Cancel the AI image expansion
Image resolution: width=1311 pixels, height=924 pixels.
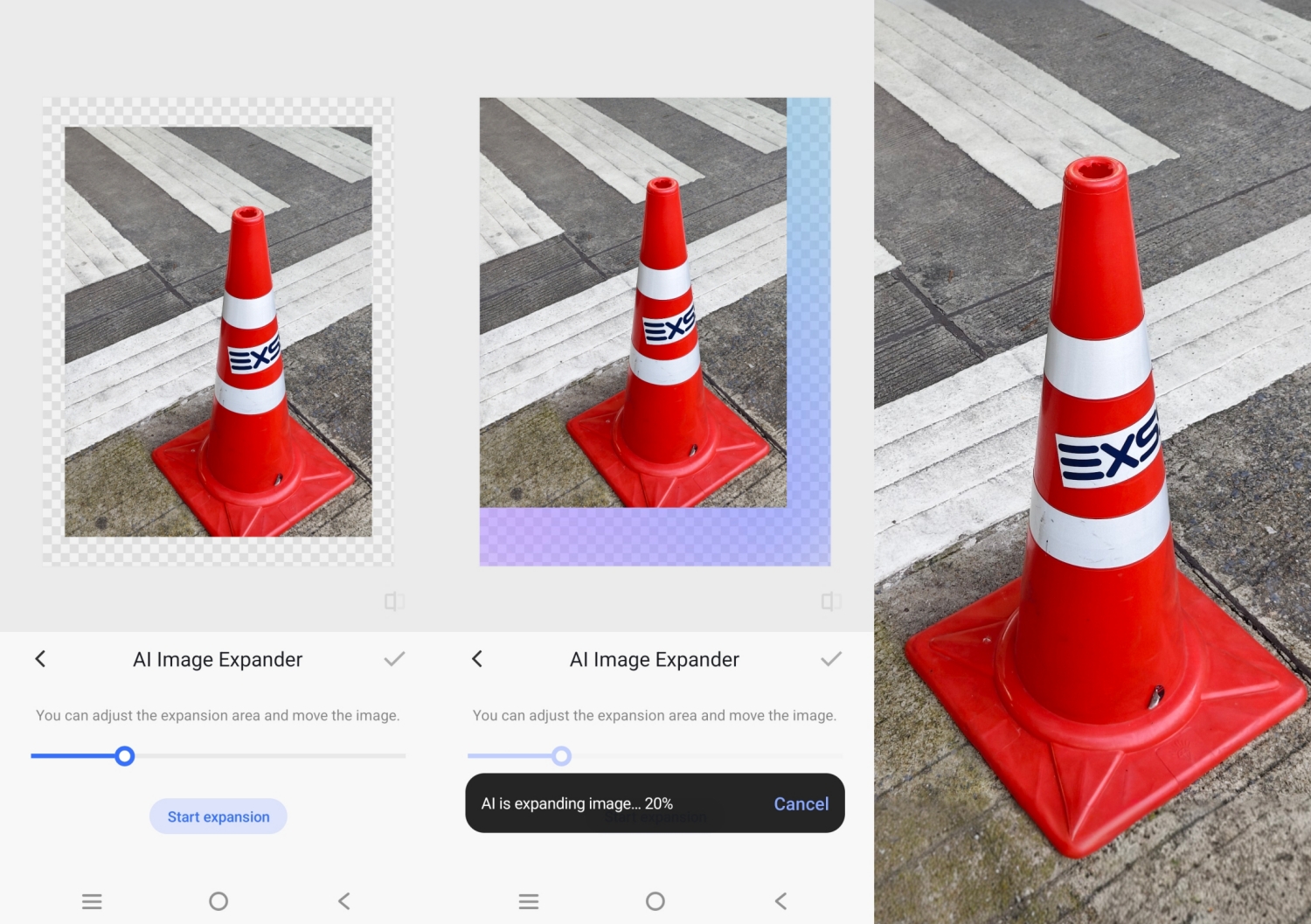point(801,804)
